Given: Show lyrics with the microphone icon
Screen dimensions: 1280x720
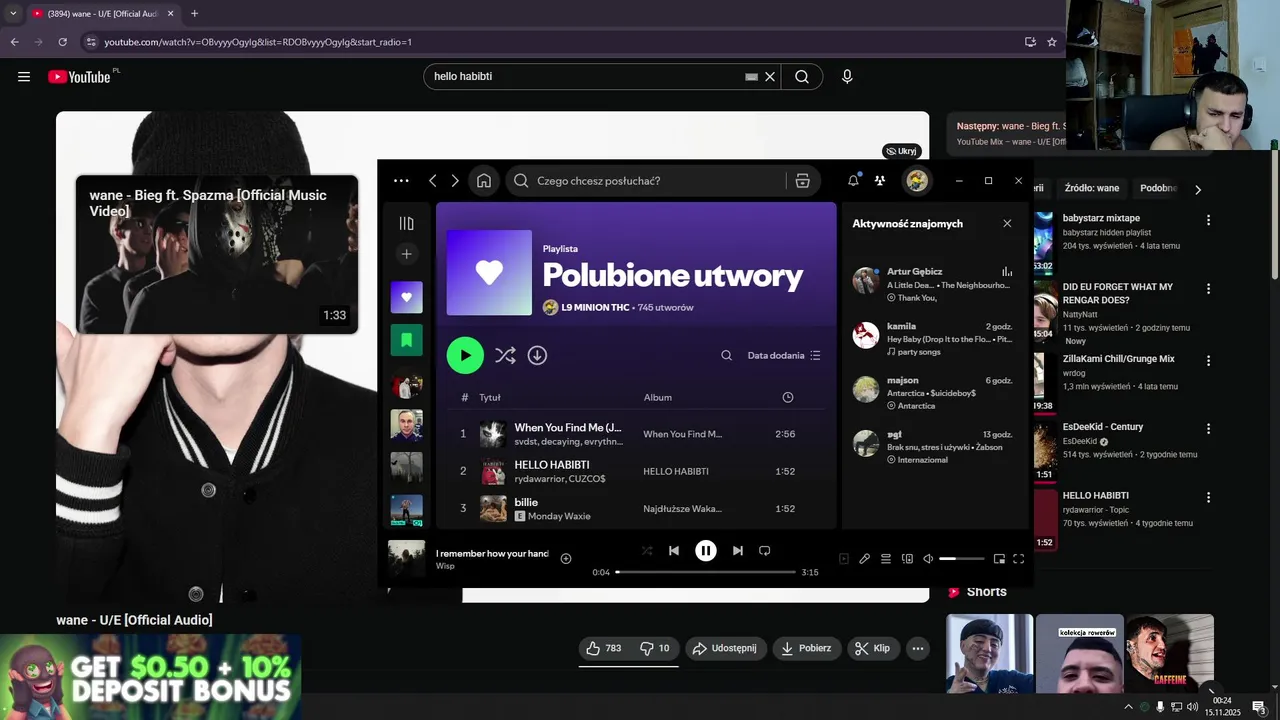Looking at the screenshot, I should pos(865,559).
